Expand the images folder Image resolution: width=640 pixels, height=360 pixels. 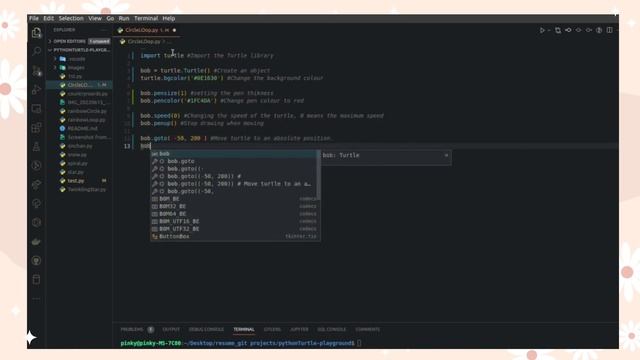(x=79, y=67)
